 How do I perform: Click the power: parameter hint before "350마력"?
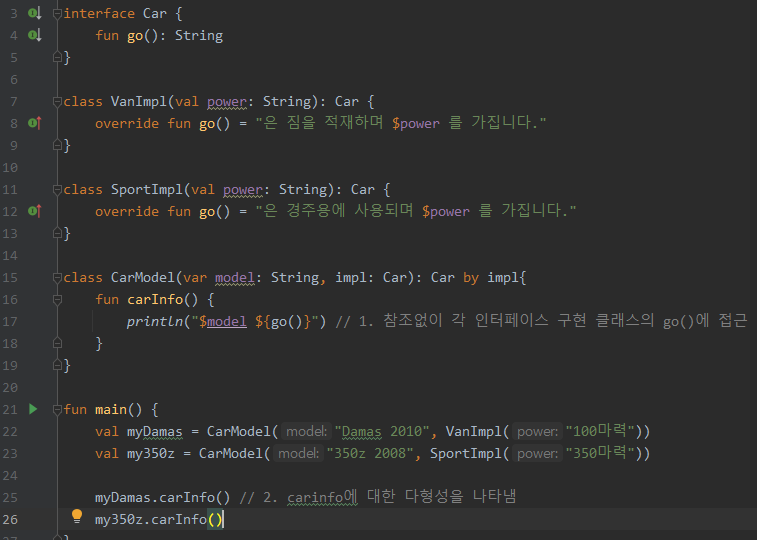pyautogui.click(x=537, y=453)
